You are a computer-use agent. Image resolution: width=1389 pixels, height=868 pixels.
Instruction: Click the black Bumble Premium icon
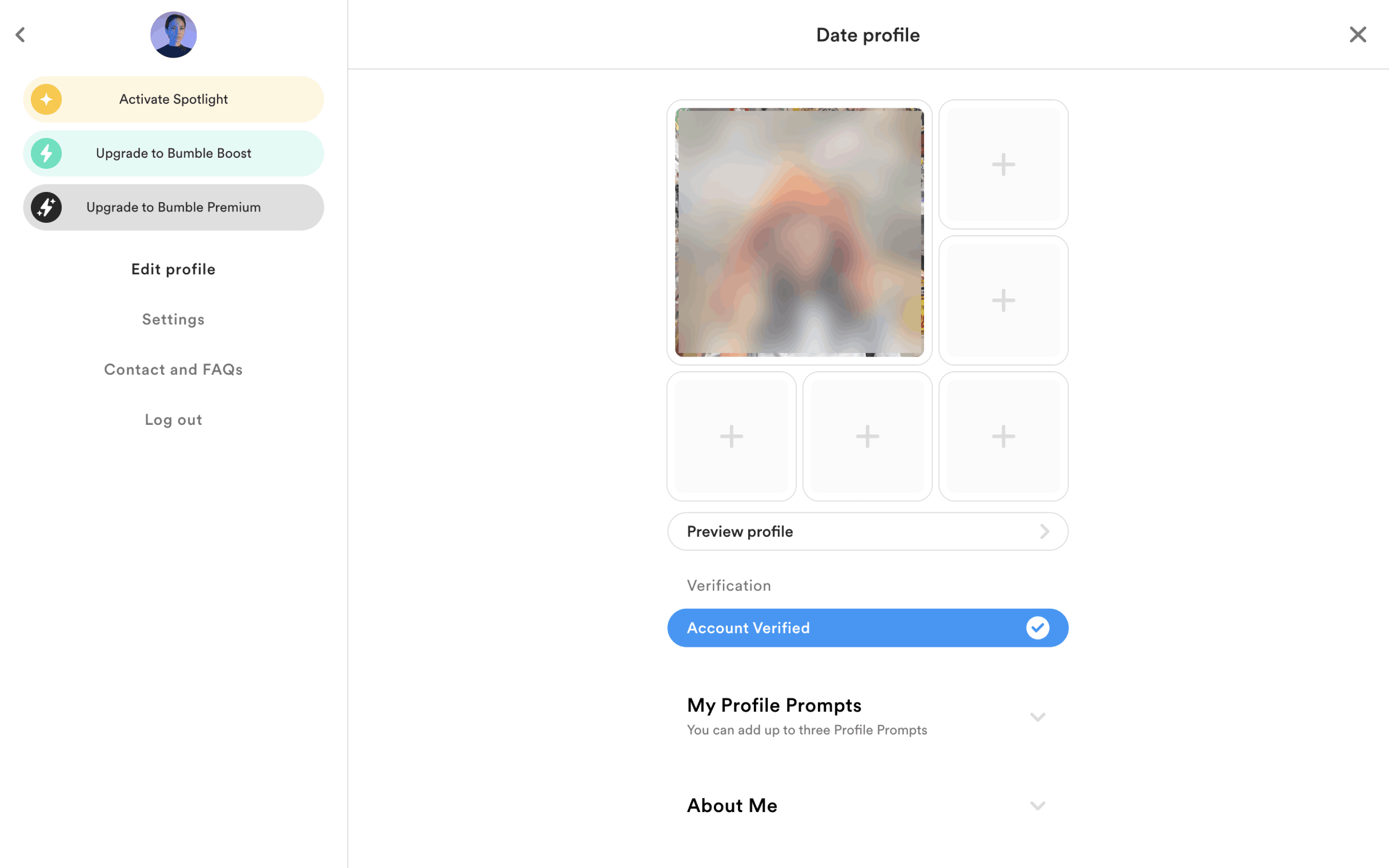pyautogui.click(x=46, y=207)
